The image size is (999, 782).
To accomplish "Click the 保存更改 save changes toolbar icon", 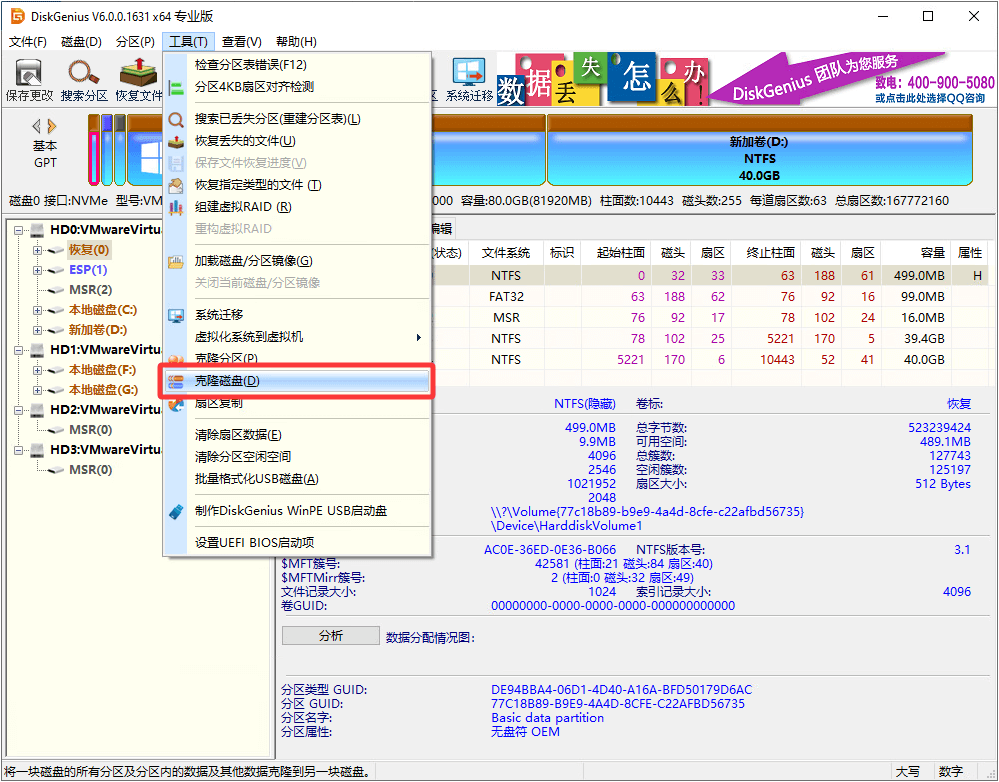I will pos(28,75).
